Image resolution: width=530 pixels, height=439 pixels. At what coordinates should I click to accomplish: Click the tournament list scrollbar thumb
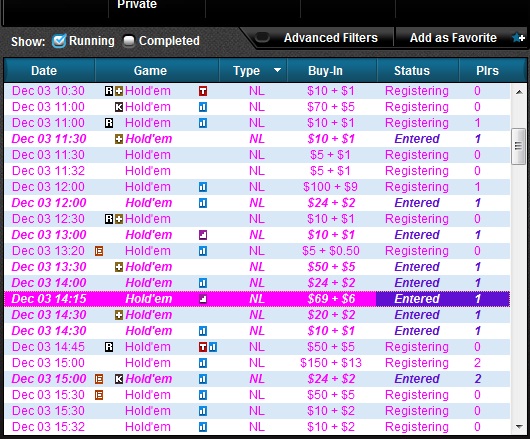[x=518, y=146]
